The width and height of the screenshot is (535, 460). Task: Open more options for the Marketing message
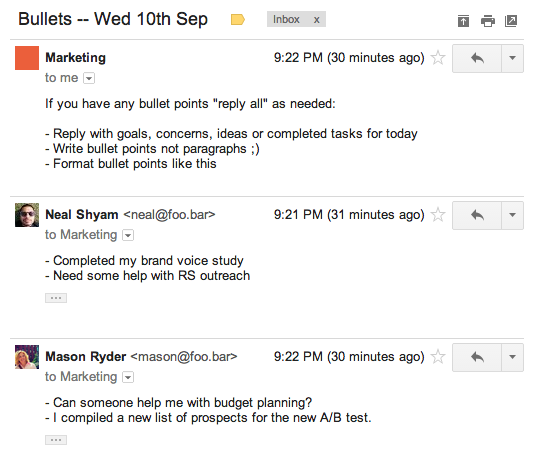pyautogui.click(x=512, y=58)
